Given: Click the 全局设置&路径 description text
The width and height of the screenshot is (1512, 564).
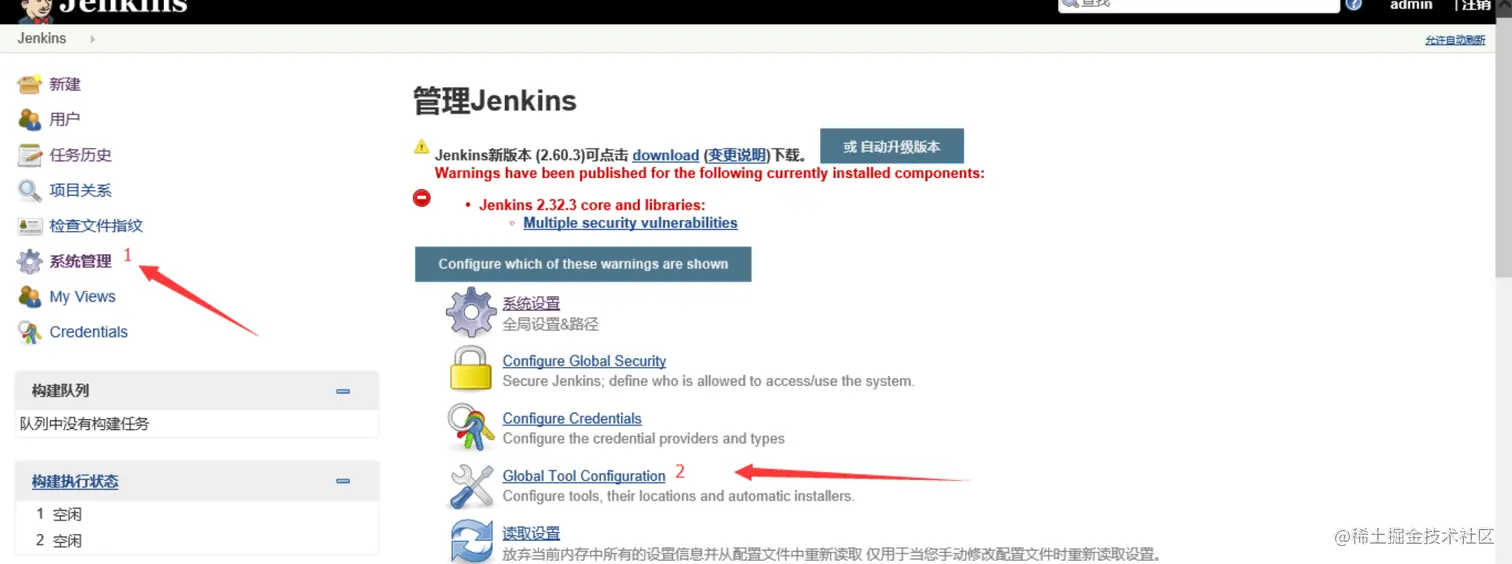Looking at the screenshot, I should 551,324.
